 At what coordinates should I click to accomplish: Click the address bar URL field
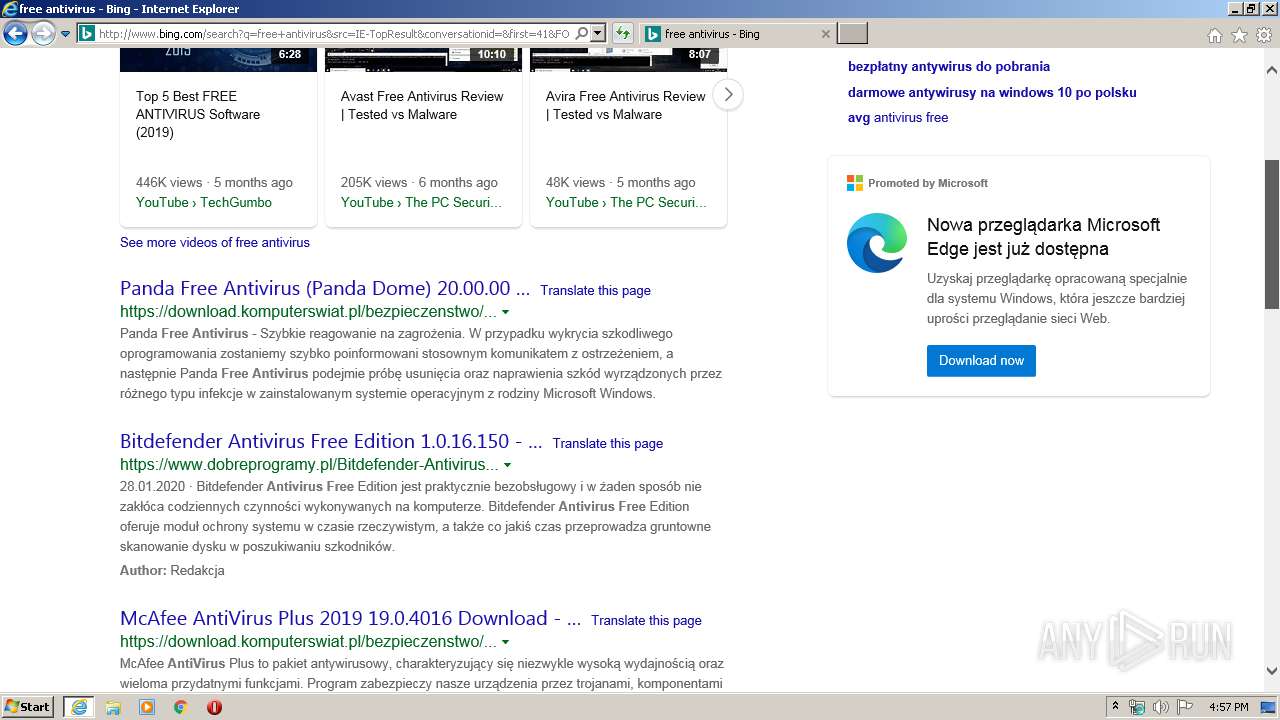pyautogui.click(x=333, y=34)
